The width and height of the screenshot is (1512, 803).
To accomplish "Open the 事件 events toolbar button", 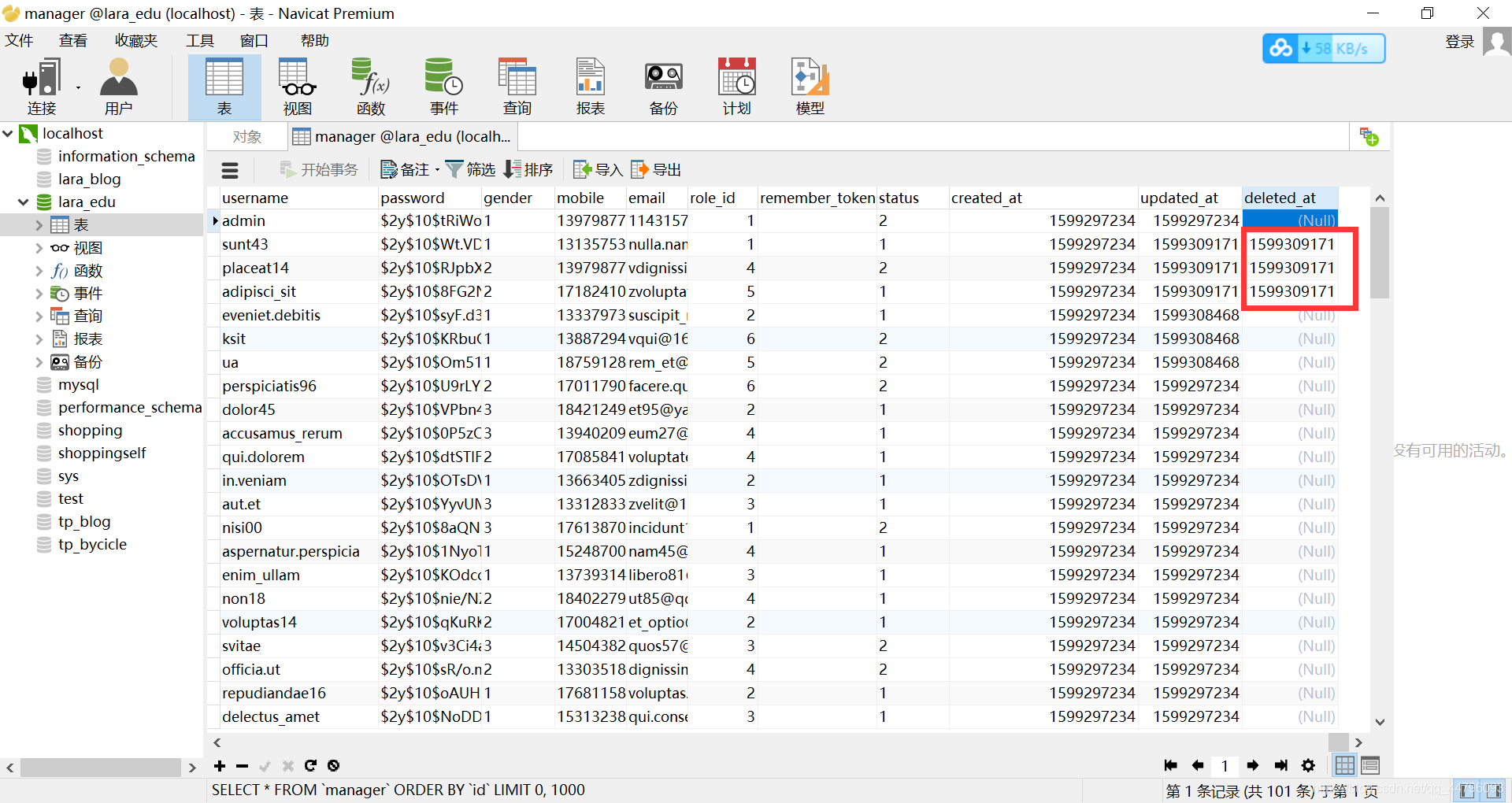I will (x=444, y=87).
